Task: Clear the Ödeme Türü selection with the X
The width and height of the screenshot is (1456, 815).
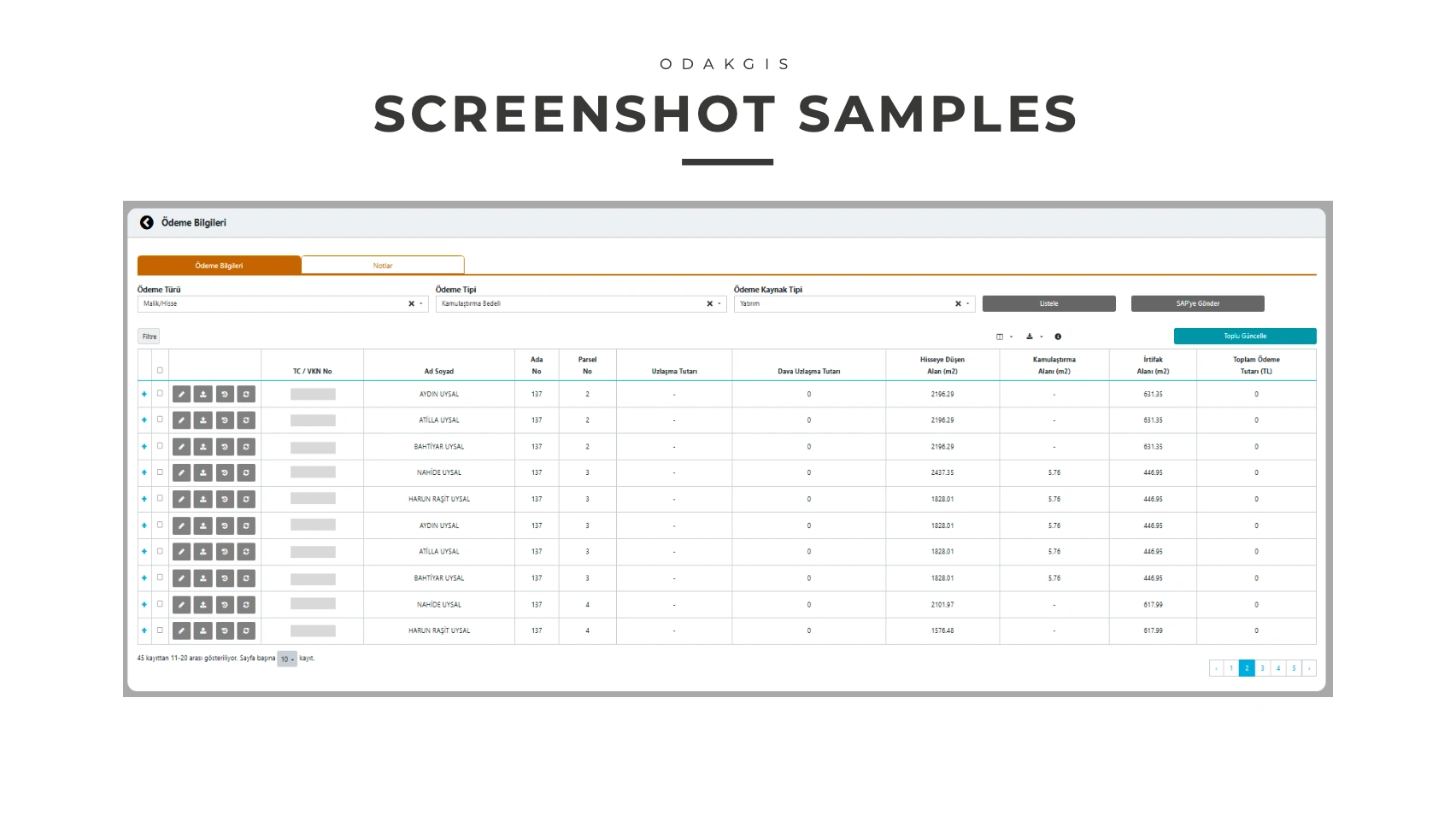Action: point(411,304)
